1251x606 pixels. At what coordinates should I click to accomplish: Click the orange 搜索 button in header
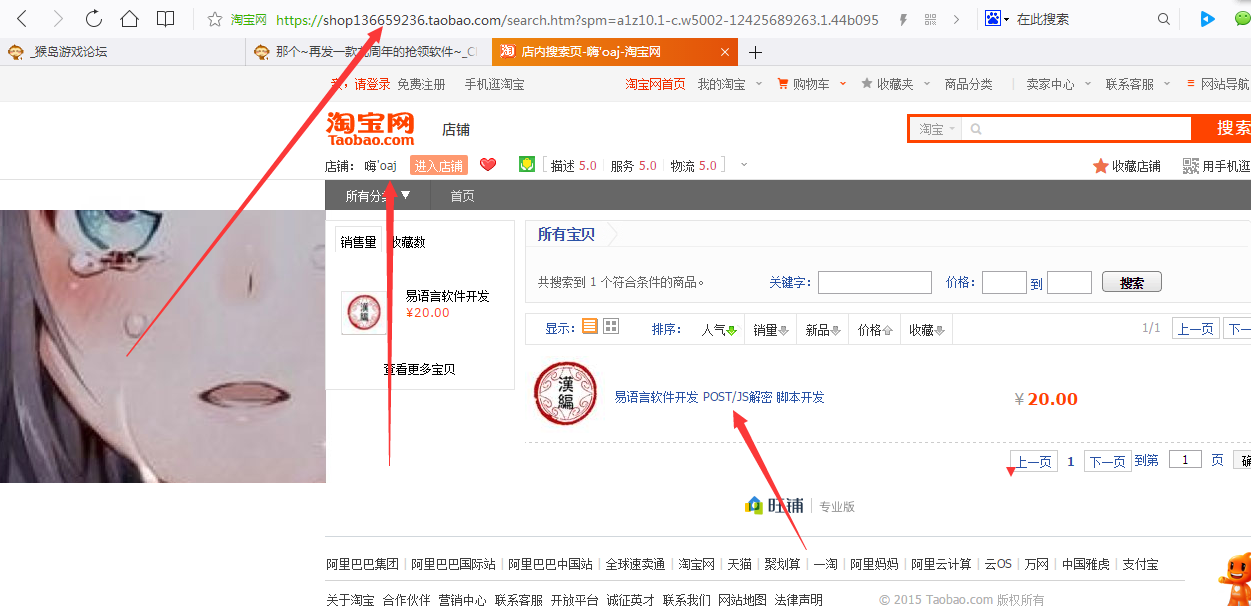pos(1222,128)
